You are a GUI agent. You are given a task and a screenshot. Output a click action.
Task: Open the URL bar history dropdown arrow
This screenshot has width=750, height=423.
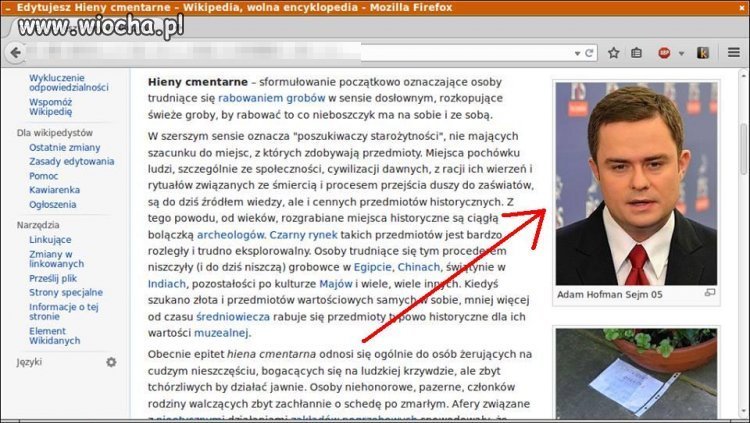[577, 54]
